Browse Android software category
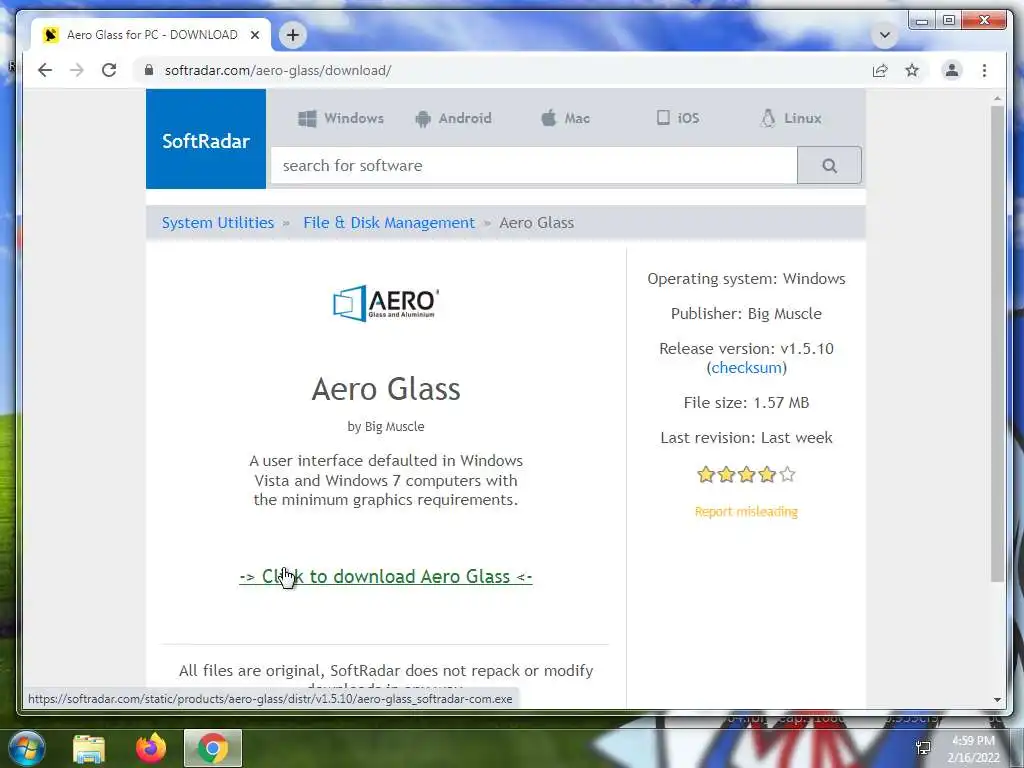Viewport: 1024px width, 768px height. (x=453, y=118)
